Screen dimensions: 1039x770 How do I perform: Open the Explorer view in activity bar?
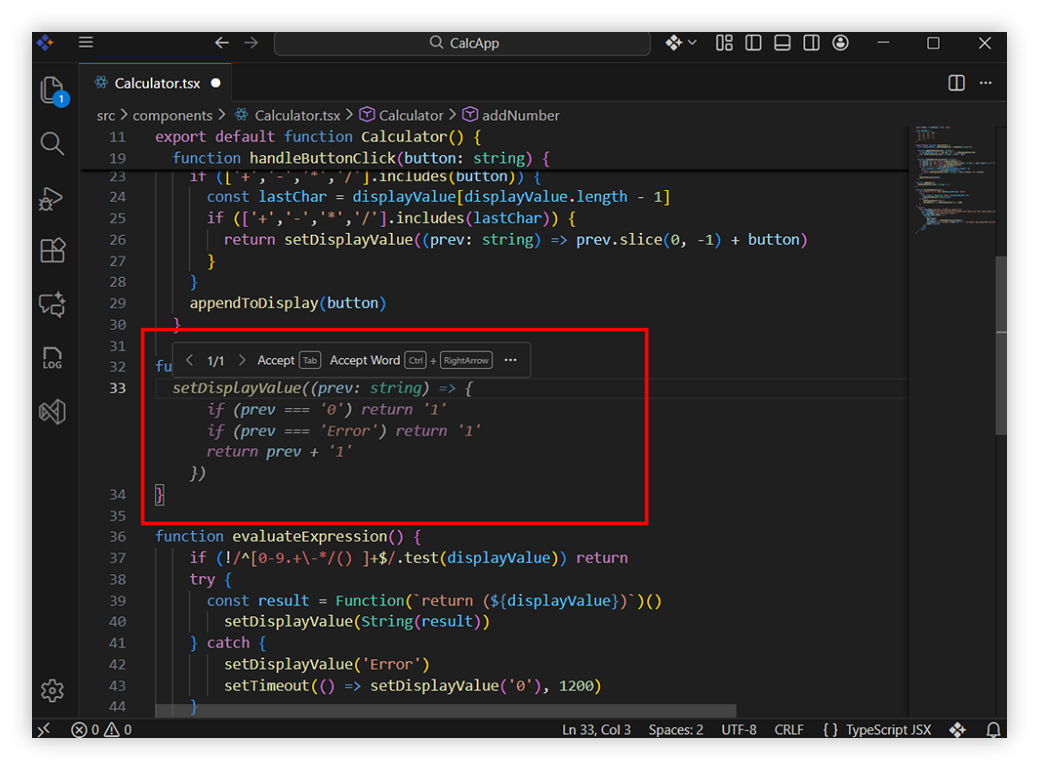point(52,90)
